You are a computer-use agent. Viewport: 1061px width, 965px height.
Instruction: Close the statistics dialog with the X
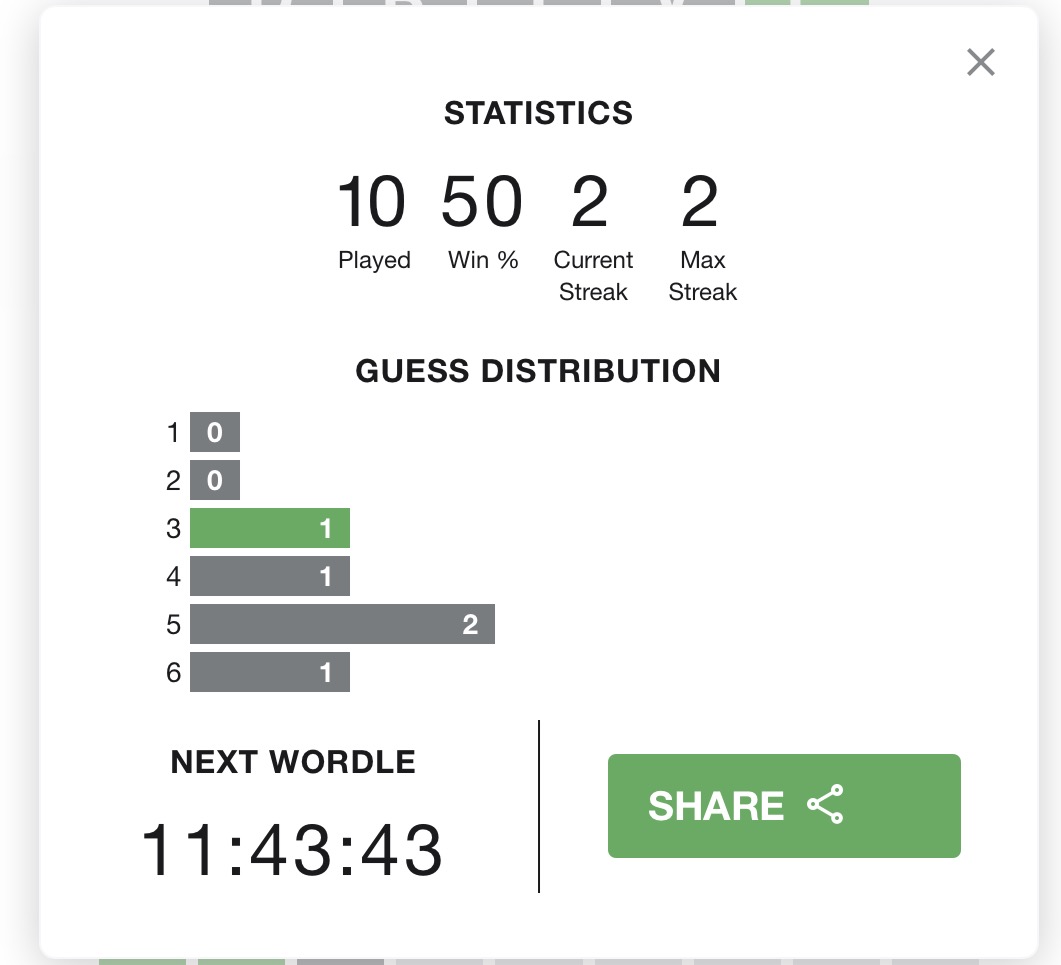(x=980, y=62)
